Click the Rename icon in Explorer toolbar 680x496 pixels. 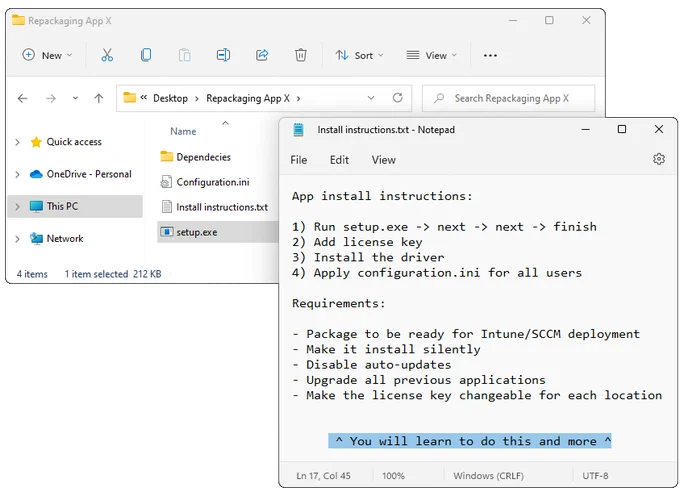click(x=223, y=55)
